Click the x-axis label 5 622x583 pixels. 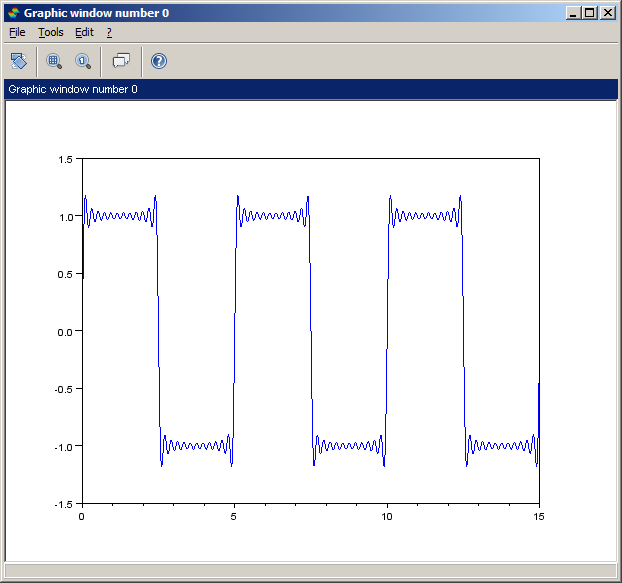234,516
